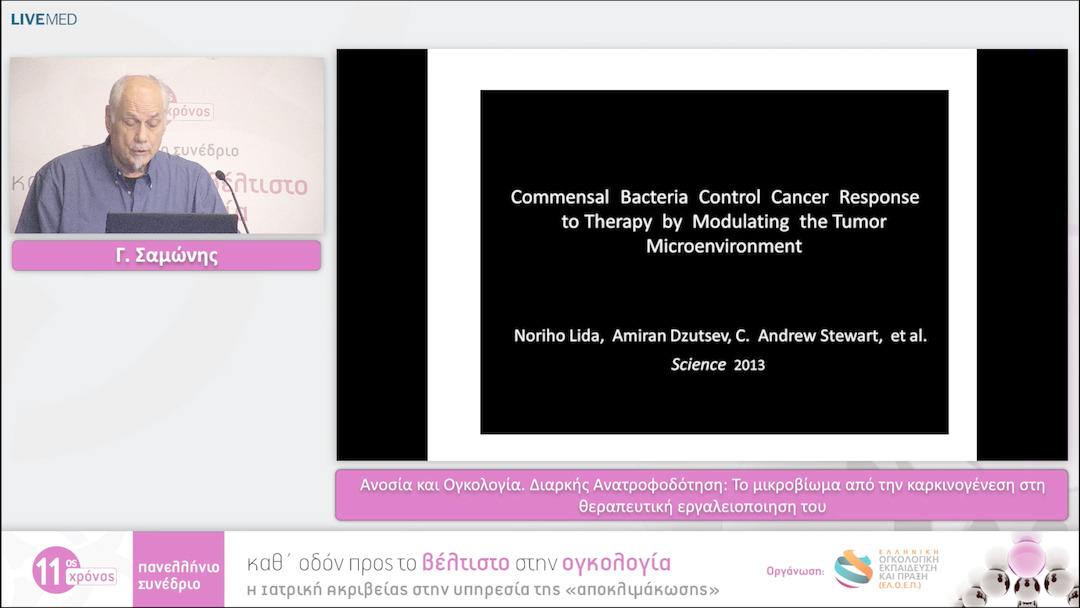Click the 'Οργάνωση:' label in the footer
The height and width of the screenshot is (608, 1080).
pos(795,572)
